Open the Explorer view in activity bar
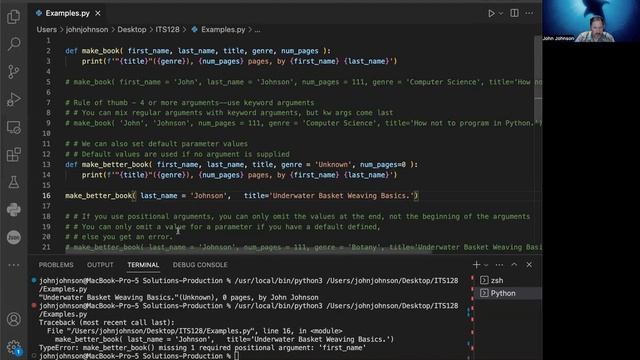The width and height of the screenshot is (640, 360). tap(13, 17)
